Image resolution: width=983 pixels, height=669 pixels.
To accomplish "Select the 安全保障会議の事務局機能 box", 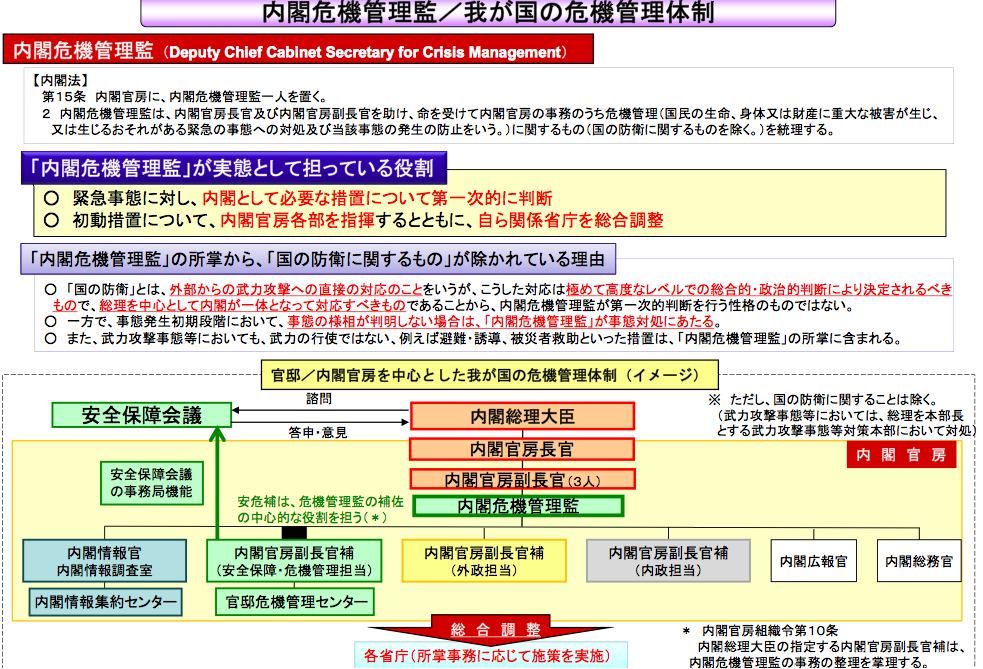I will (x=151, y=482).
